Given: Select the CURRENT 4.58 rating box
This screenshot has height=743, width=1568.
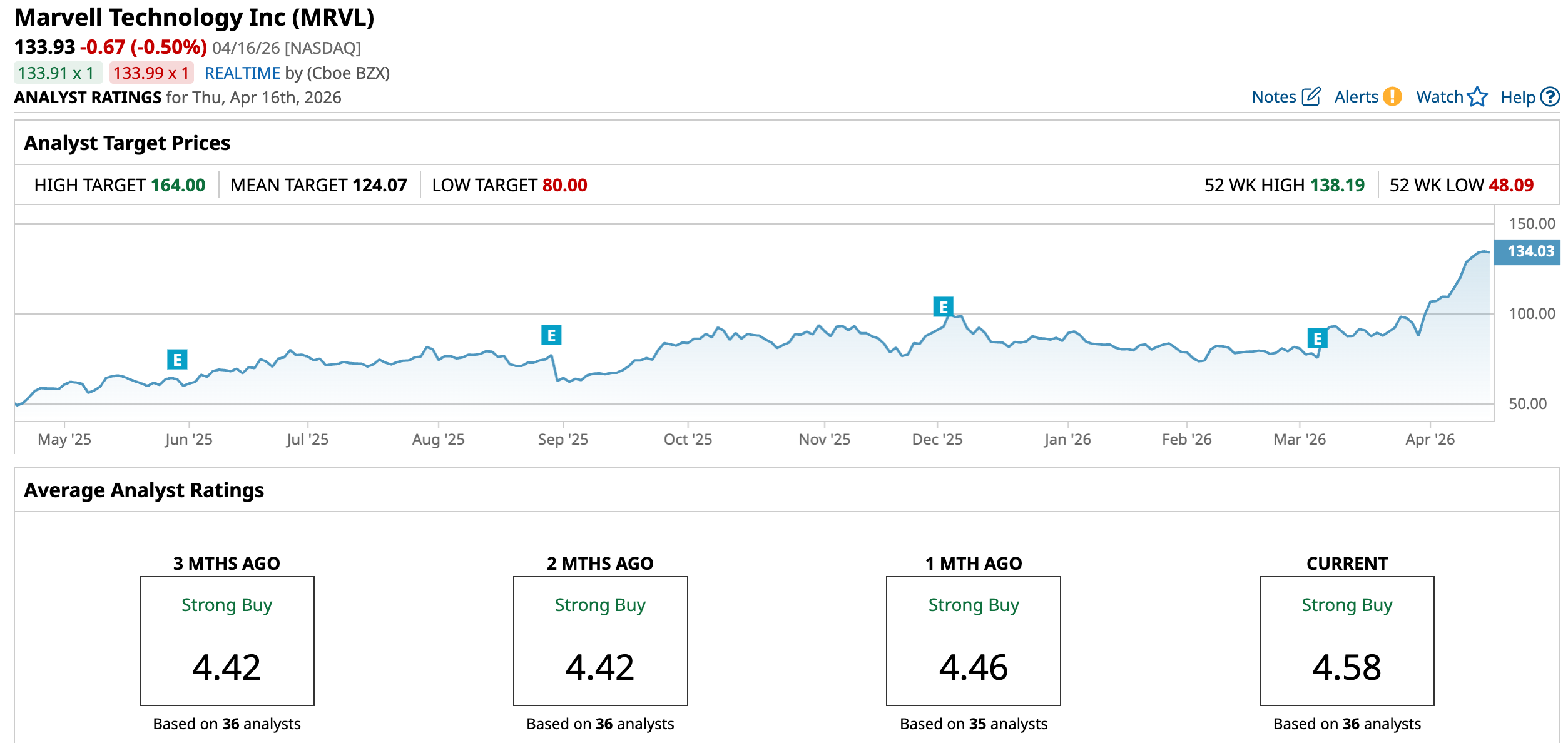Looking at the screenshot, I should [1347, 640].
